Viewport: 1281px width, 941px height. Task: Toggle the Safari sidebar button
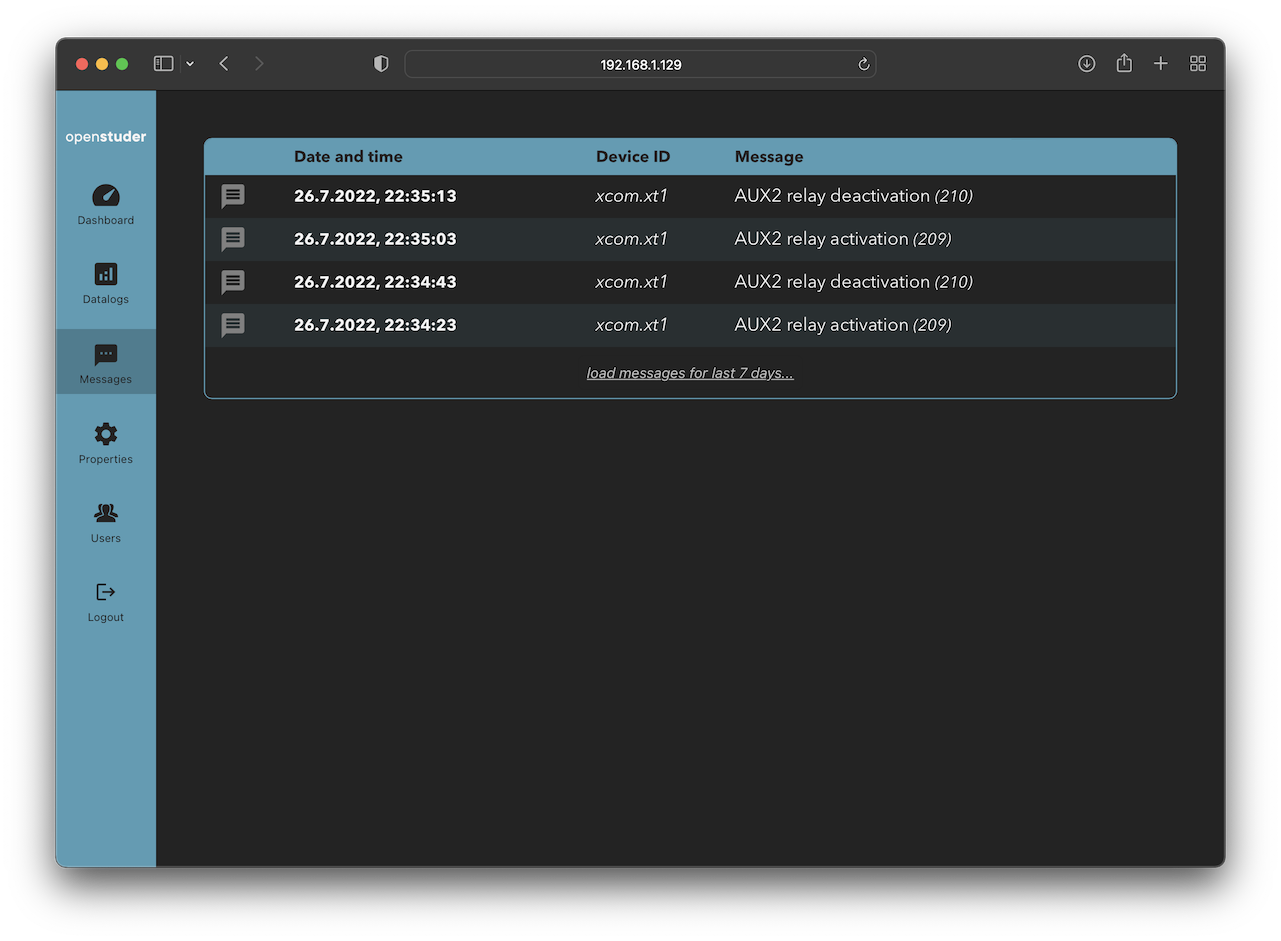[164, 64]
